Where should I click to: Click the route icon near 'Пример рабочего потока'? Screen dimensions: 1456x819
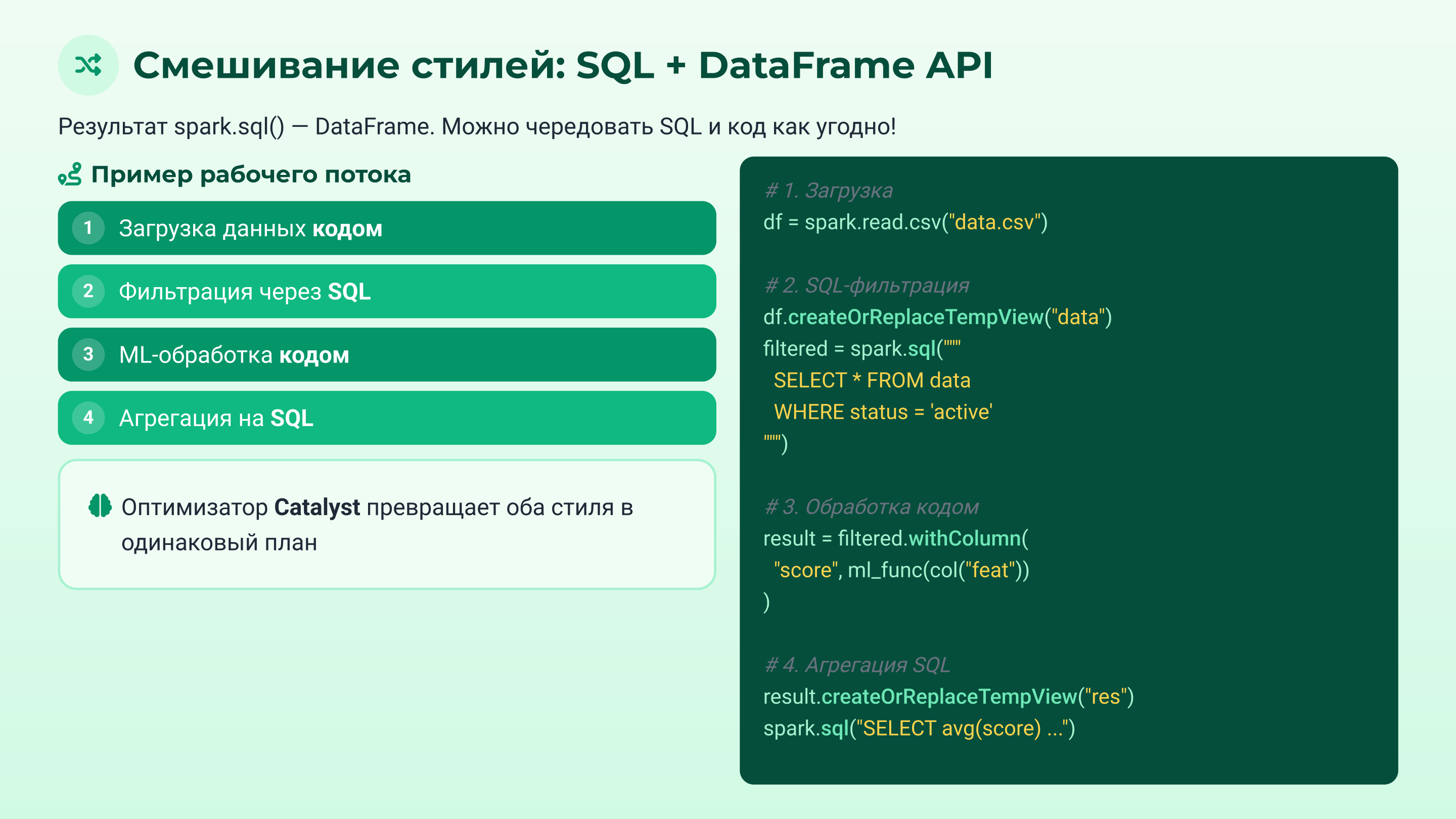70,174
